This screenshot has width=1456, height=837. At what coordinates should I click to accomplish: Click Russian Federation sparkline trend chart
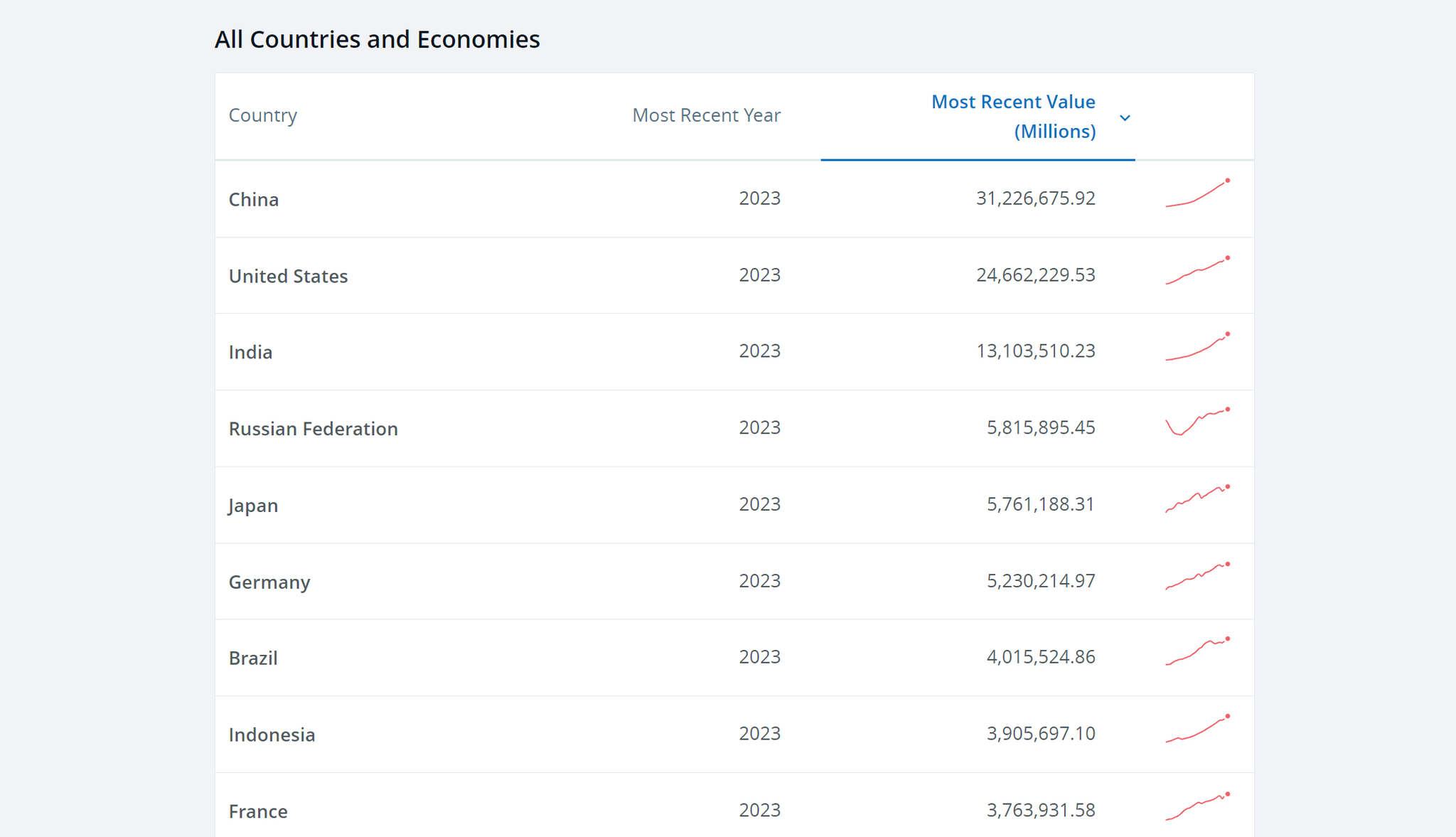click(x=1198, y=422)
